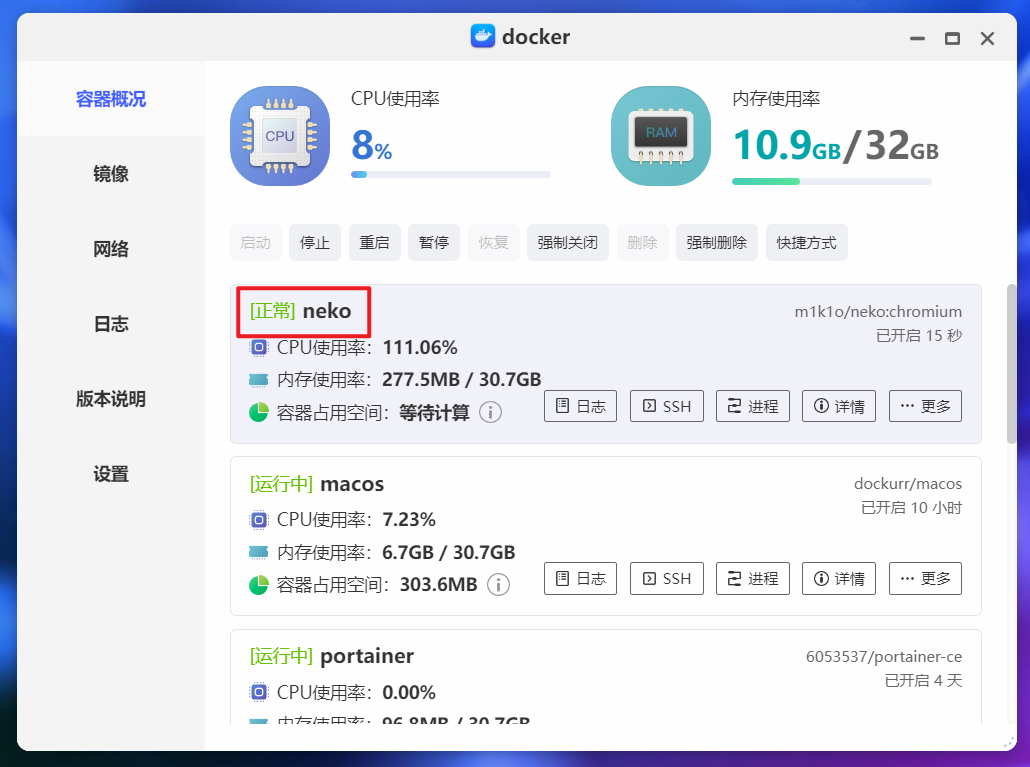This screenshot has width=1030, height=767.
Task: Click the 10.9GB/32GB memory value
Action: (836, 145)
